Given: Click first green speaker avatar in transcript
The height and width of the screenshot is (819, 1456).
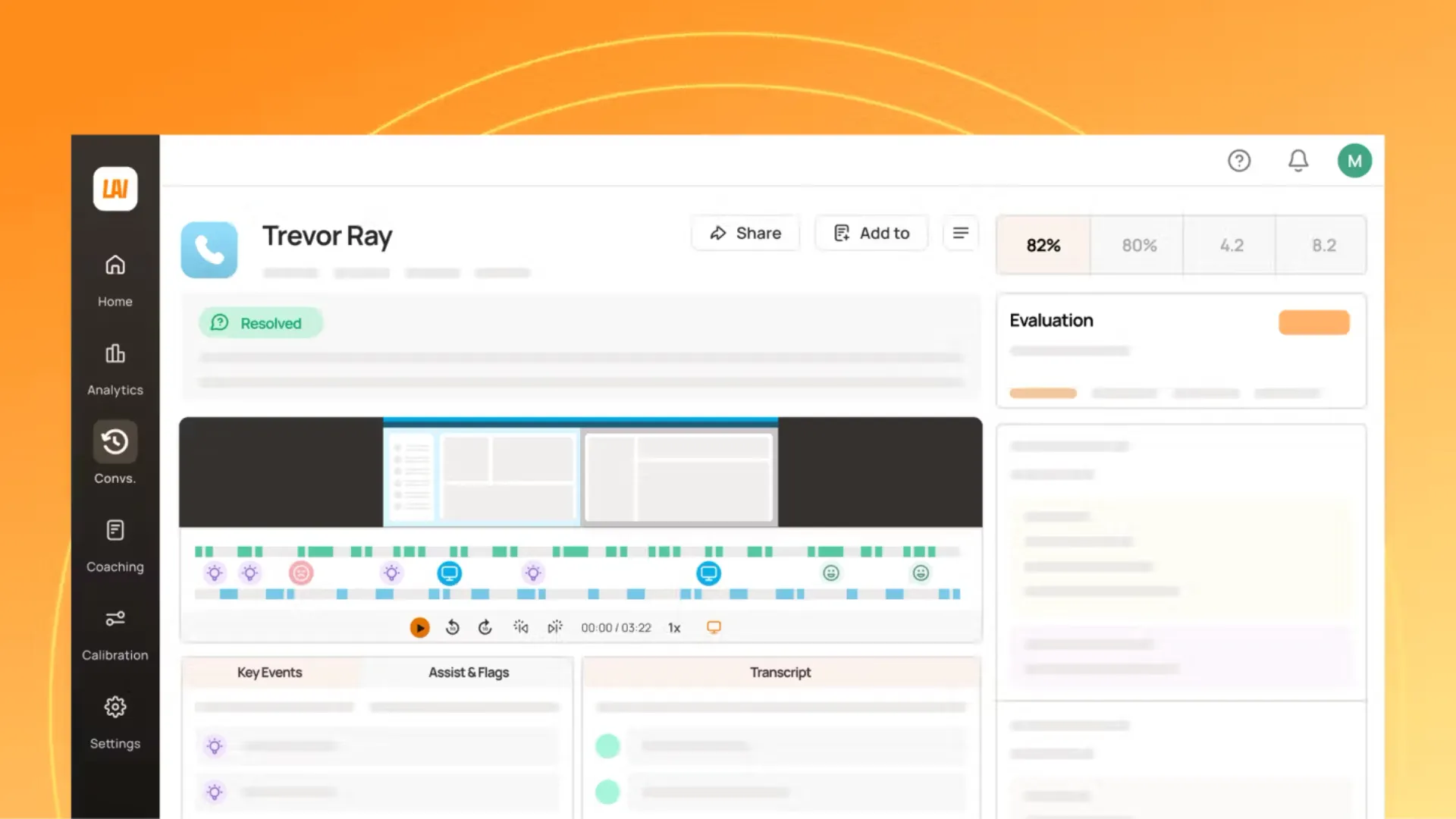Looking at the screenshot, I should [x=607, y=746].
